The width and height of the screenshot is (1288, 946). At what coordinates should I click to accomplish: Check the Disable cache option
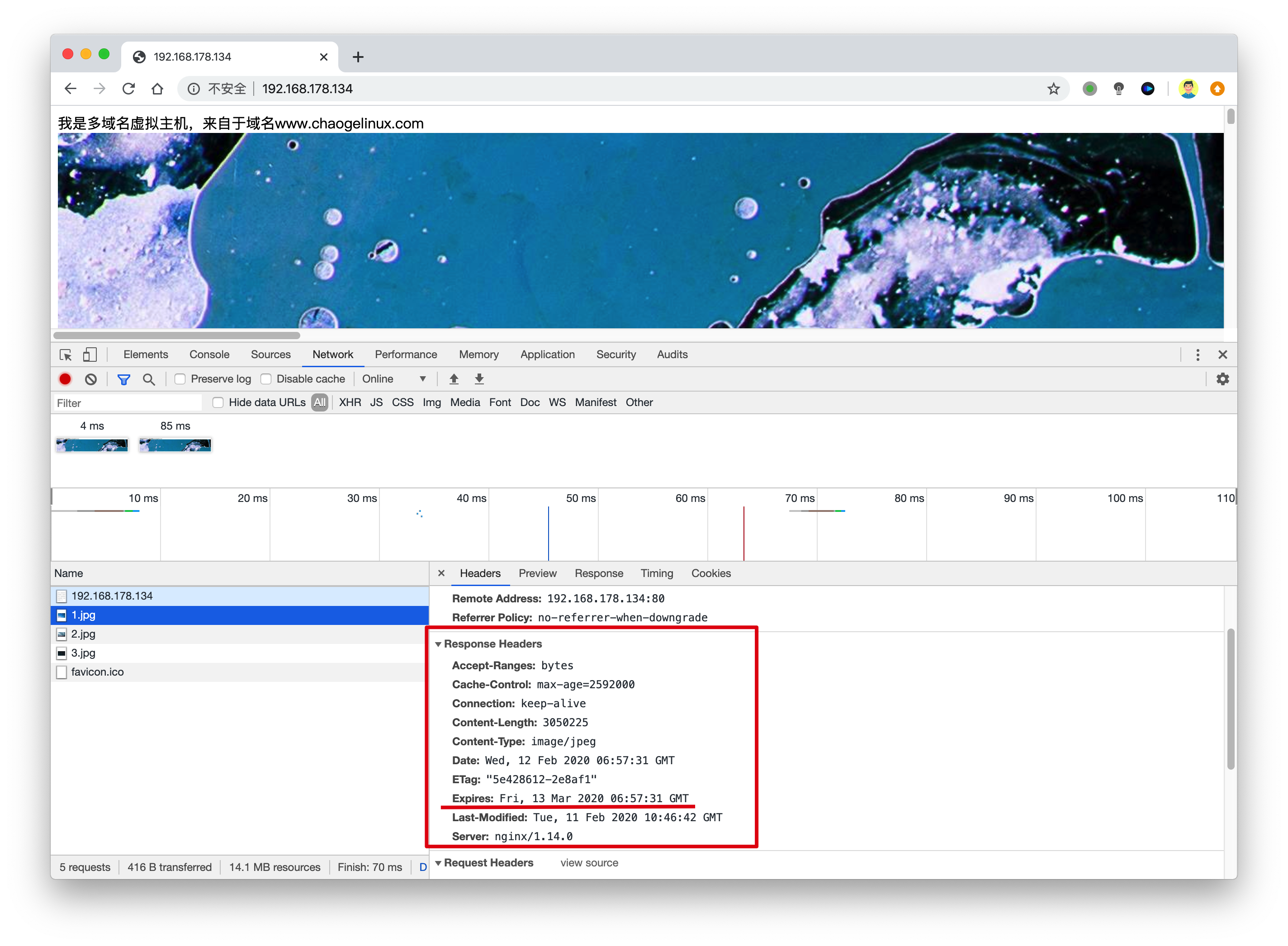(x=266, y=379)
